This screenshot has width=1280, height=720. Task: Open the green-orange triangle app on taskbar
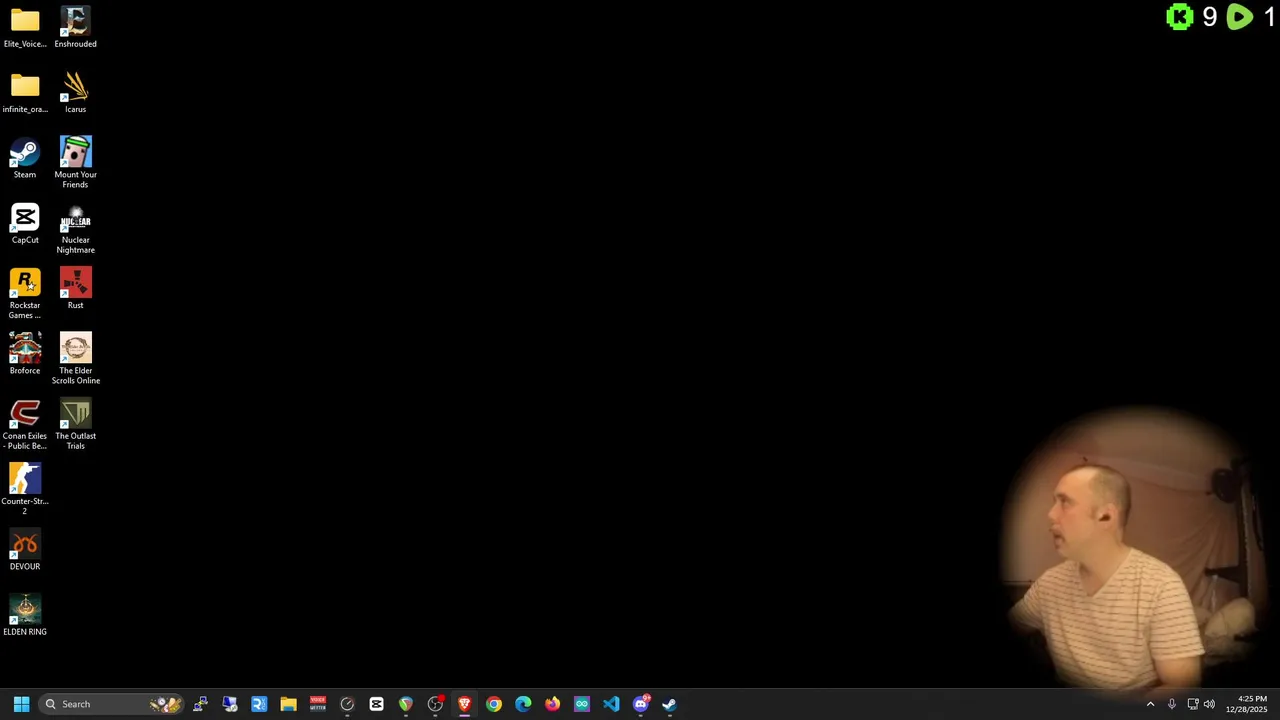coord(406,704)
